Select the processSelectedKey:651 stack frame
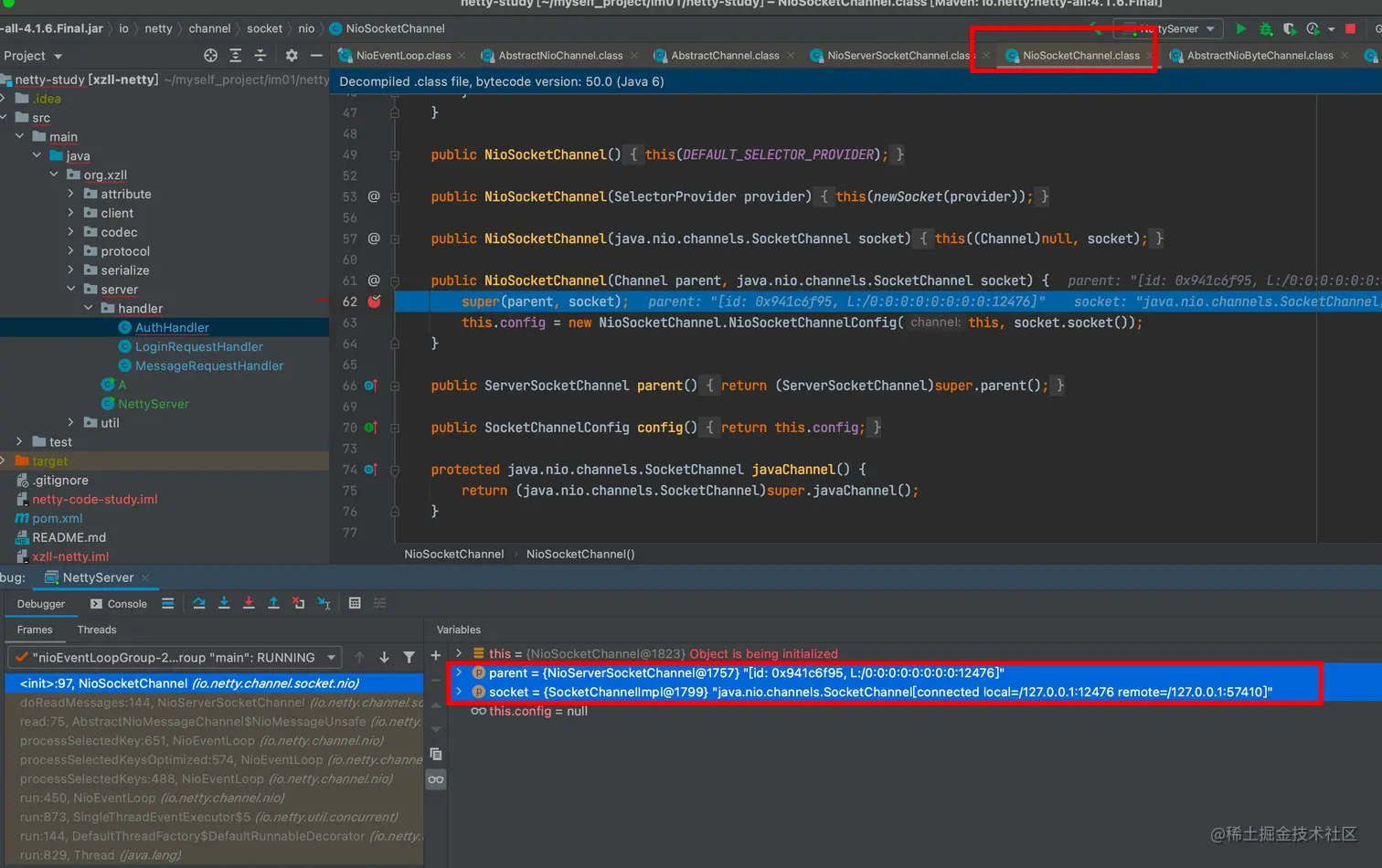The width and height of the screenshot is (1382, 868). [x=215, y=741]
